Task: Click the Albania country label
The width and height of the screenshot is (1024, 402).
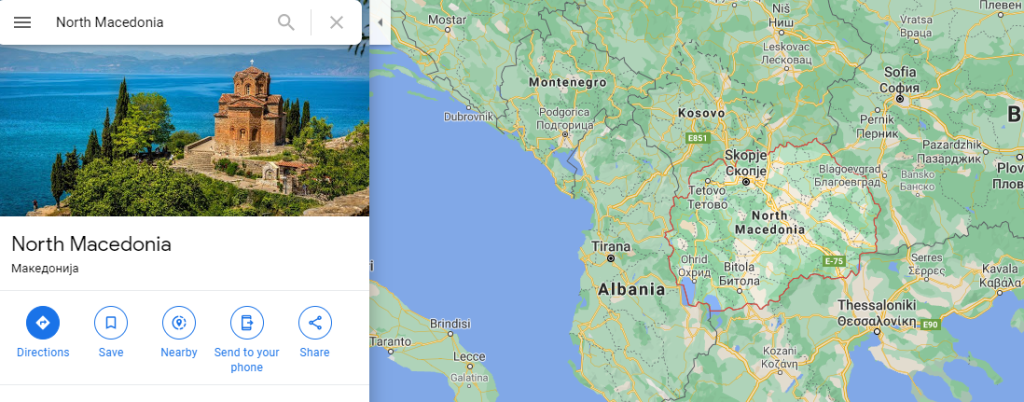Action: (x=632, y=290)
